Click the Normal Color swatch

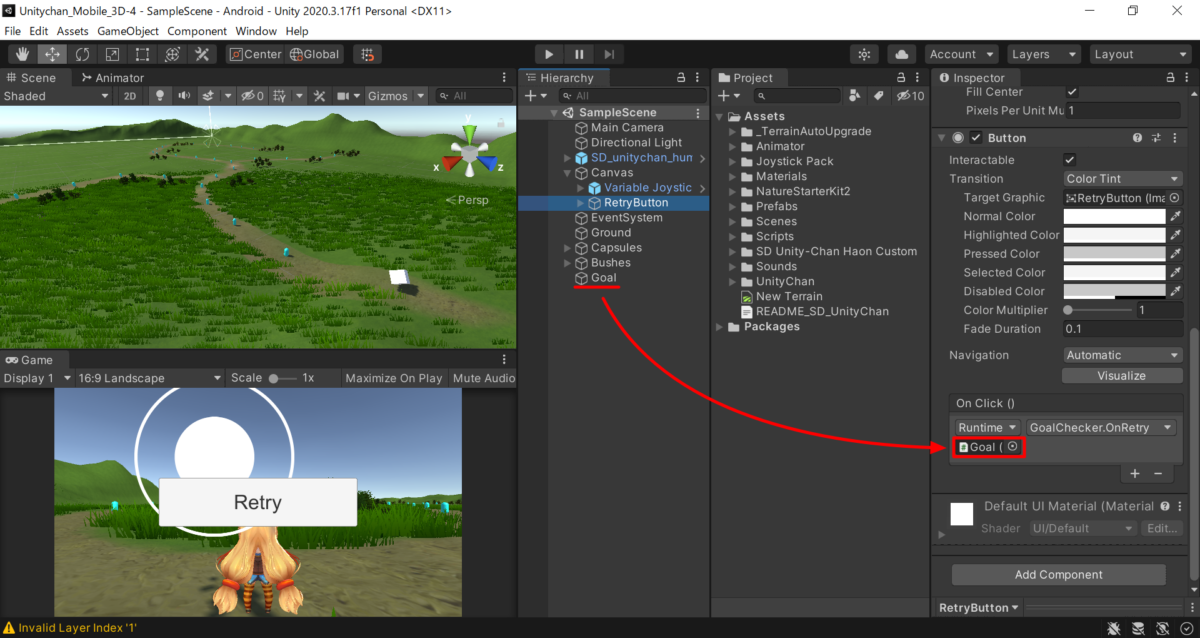[1115, 216]
